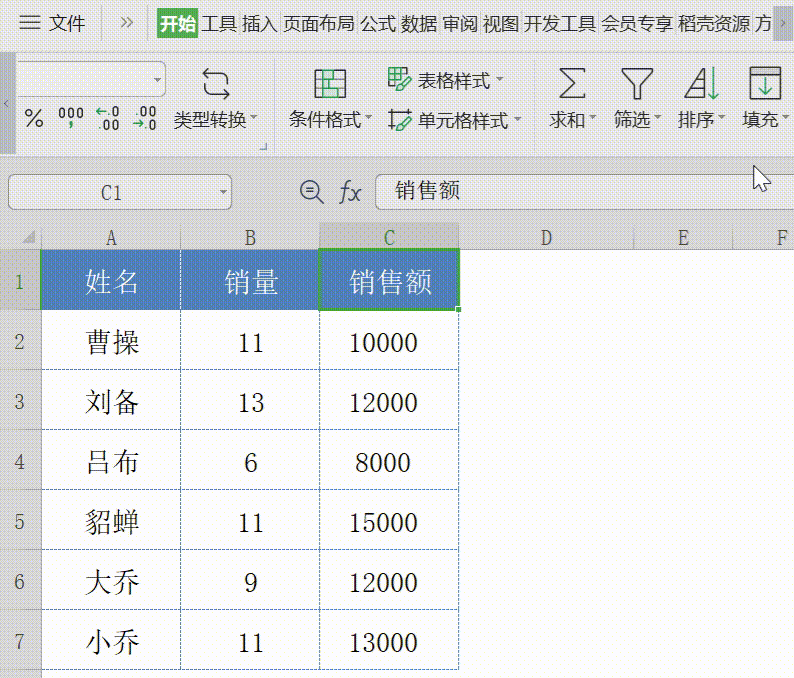Select row 7 header
The height and width of the screenshot is (678, 794).
pyautogui.click(x=20, y=640)
